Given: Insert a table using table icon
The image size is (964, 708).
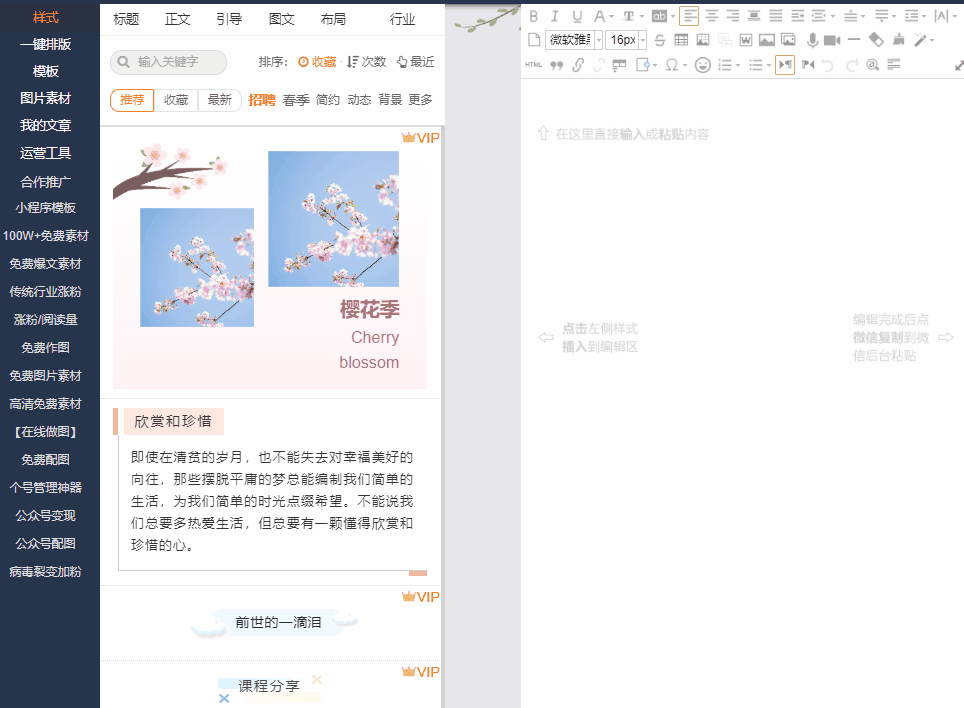Looking at the screenshot, I should (x=681, y=40).
